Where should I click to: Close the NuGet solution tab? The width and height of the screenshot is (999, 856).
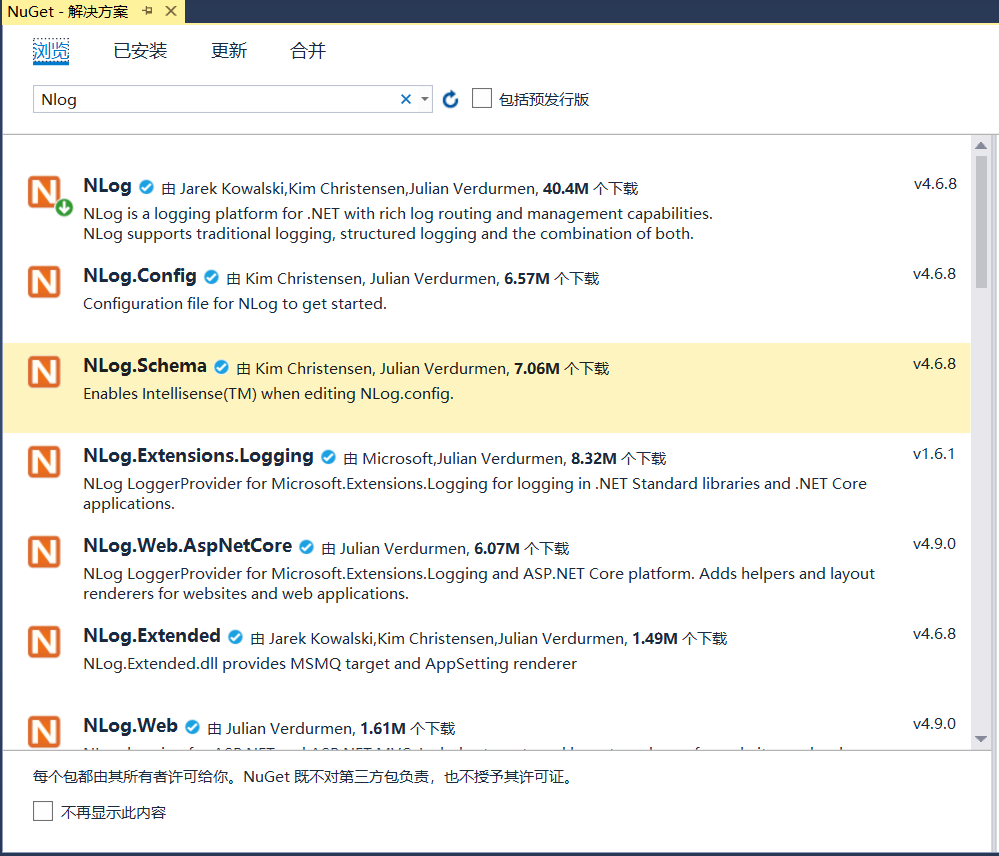point(171,11)
